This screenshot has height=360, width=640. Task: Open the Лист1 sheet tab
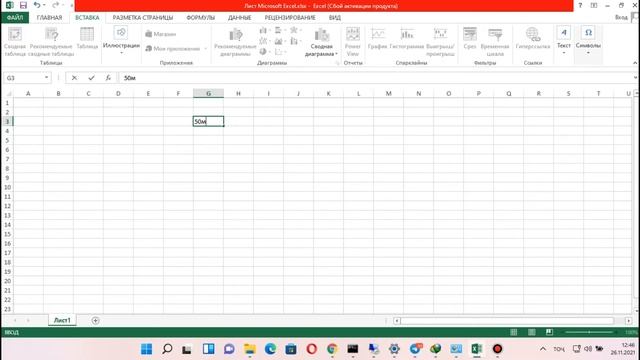click(62, 320)
